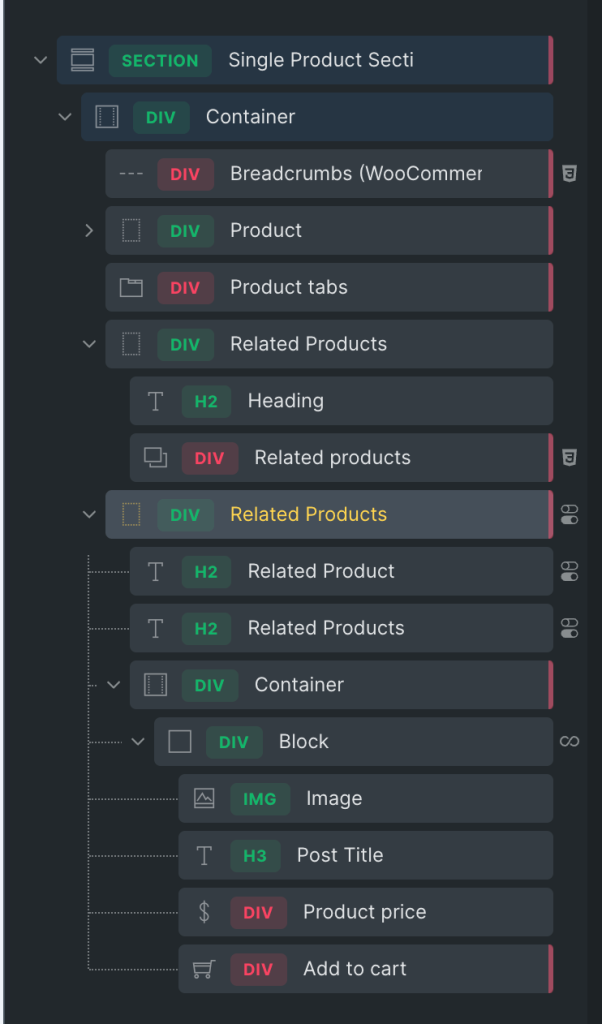This screenshot has height=1024, width=602.
Task: Select the Product tabs element
Action: tap(289, 288)
